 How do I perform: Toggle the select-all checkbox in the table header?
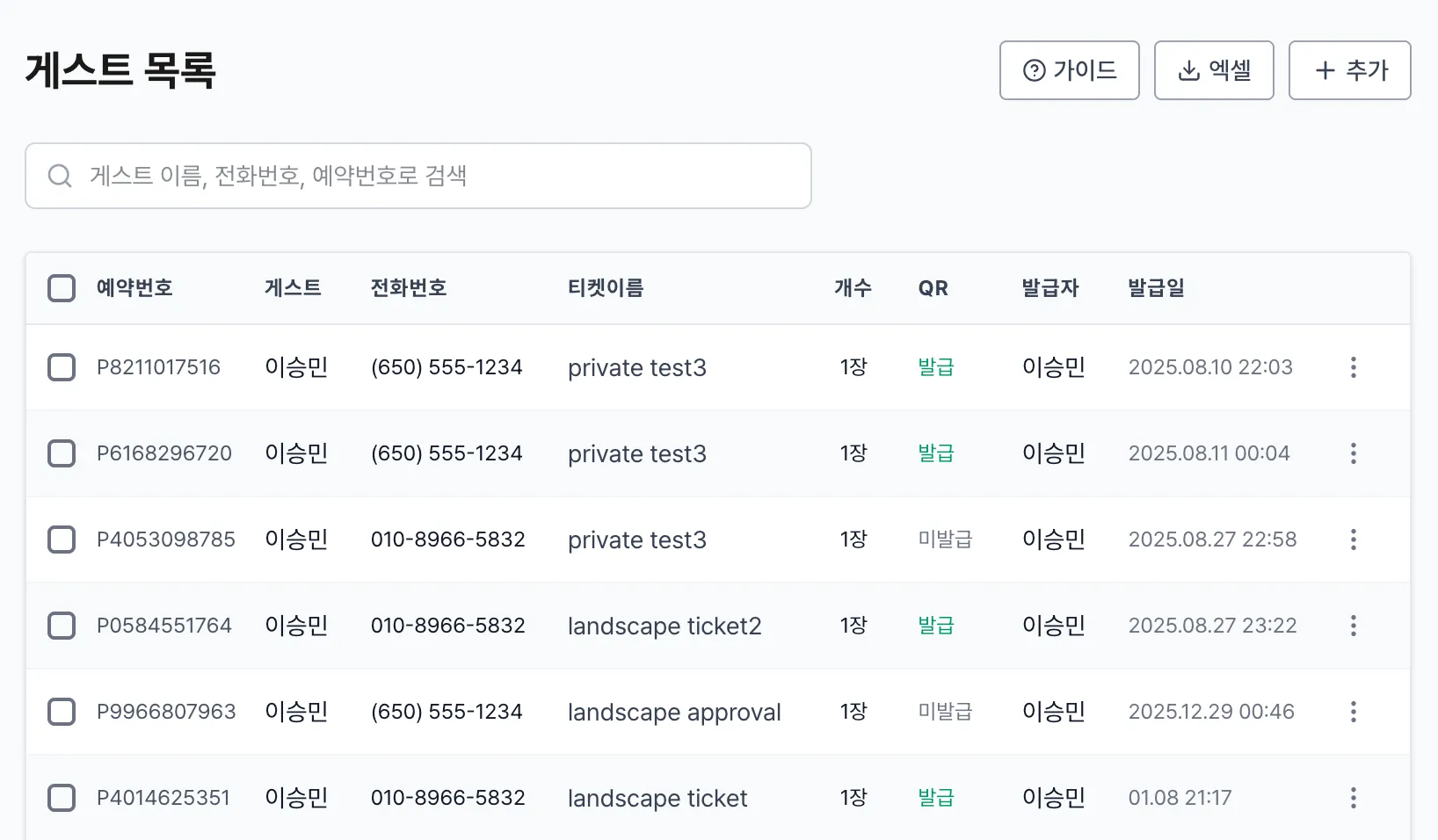[62, 287]
